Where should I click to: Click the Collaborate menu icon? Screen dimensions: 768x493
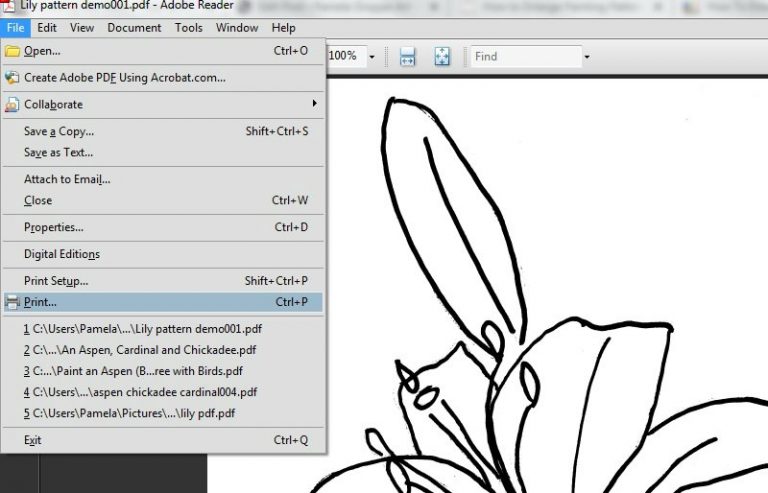click(12, 104)
